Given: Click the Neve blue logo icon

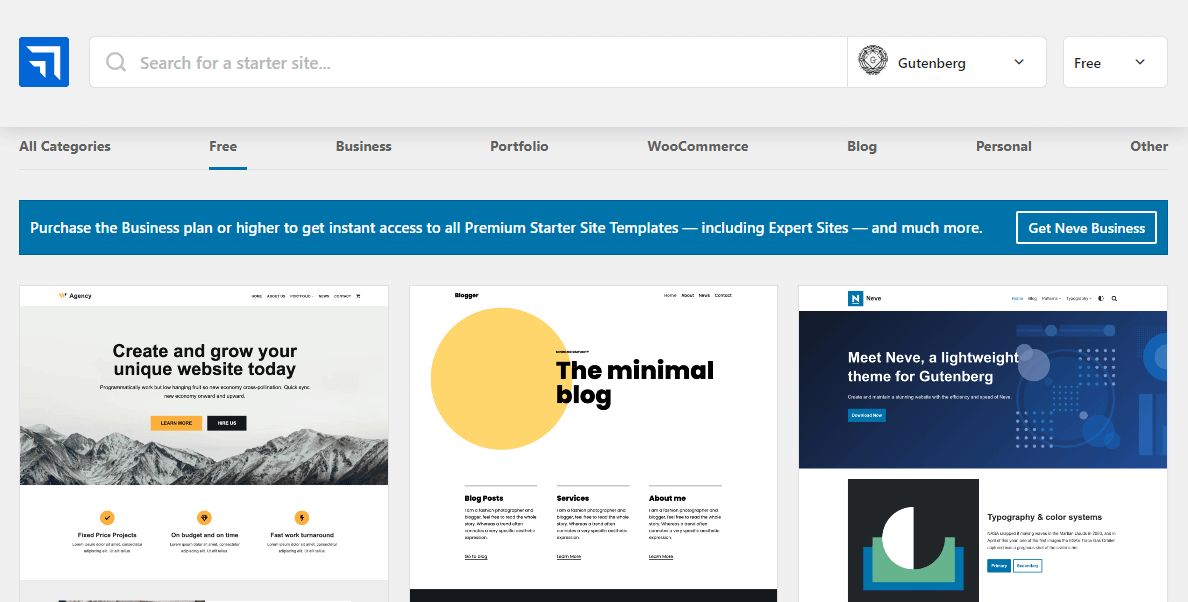Looking at the screenshot, I should pos(44,62).
